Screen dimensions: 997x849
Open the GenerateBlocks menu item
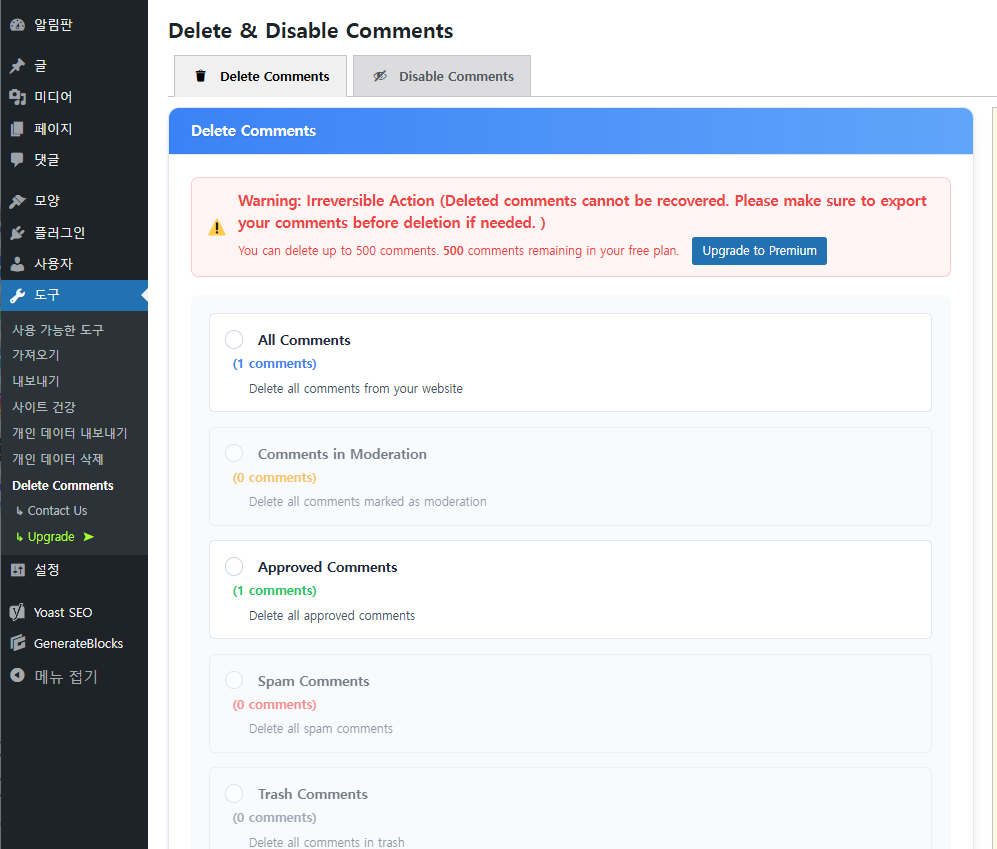[74, 643]
